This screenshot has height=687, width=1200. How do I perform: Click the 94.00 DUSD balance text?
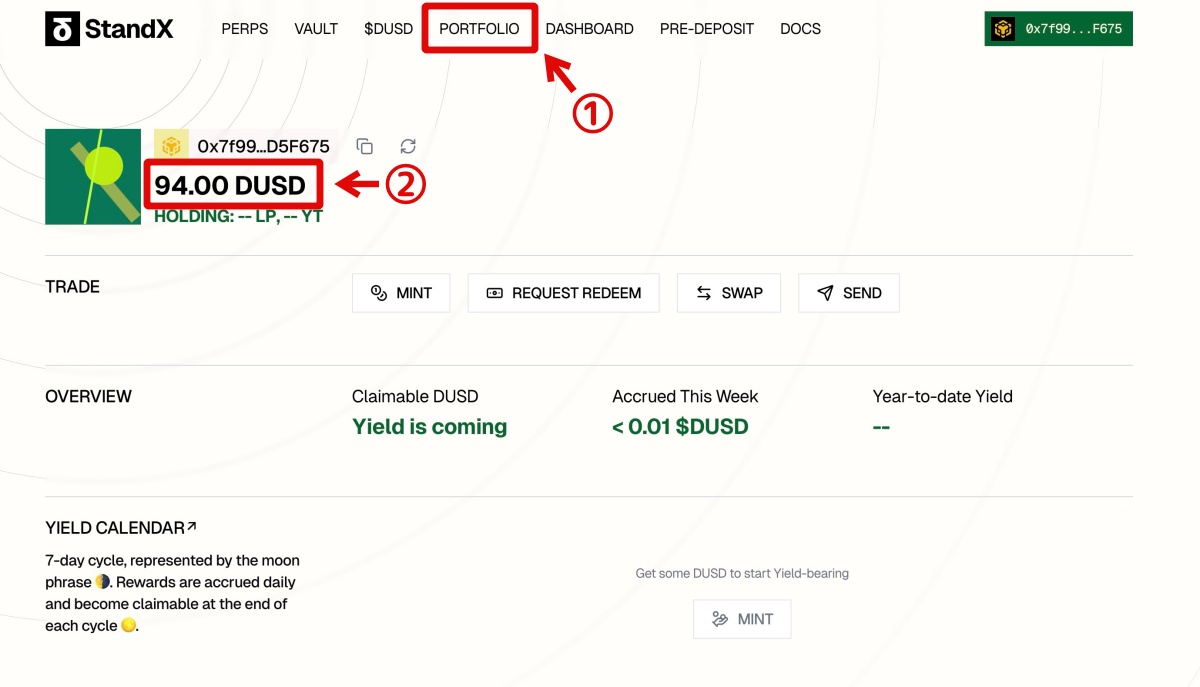(x=231, y=185)
